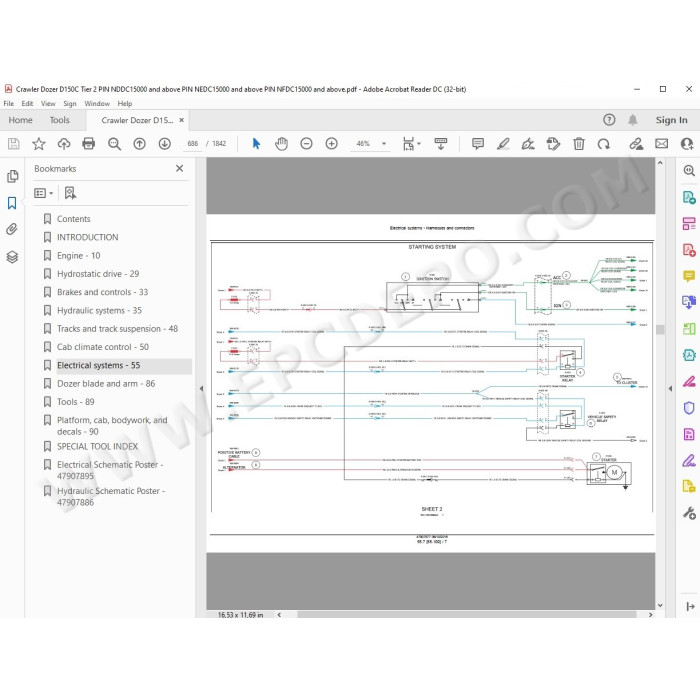The width and height of the screenshot is (700, 700).
Task: Open Help question mark icon
Action: click(x=609, y=120)
